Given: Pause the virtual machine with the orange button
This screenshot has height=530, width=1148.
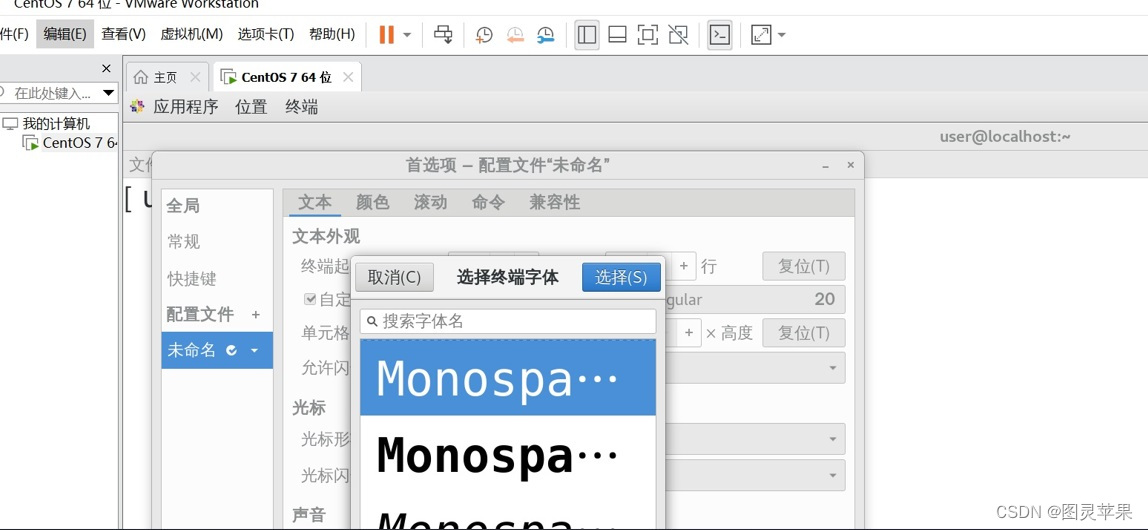Looking at the screenshot, I should (387, 34).
